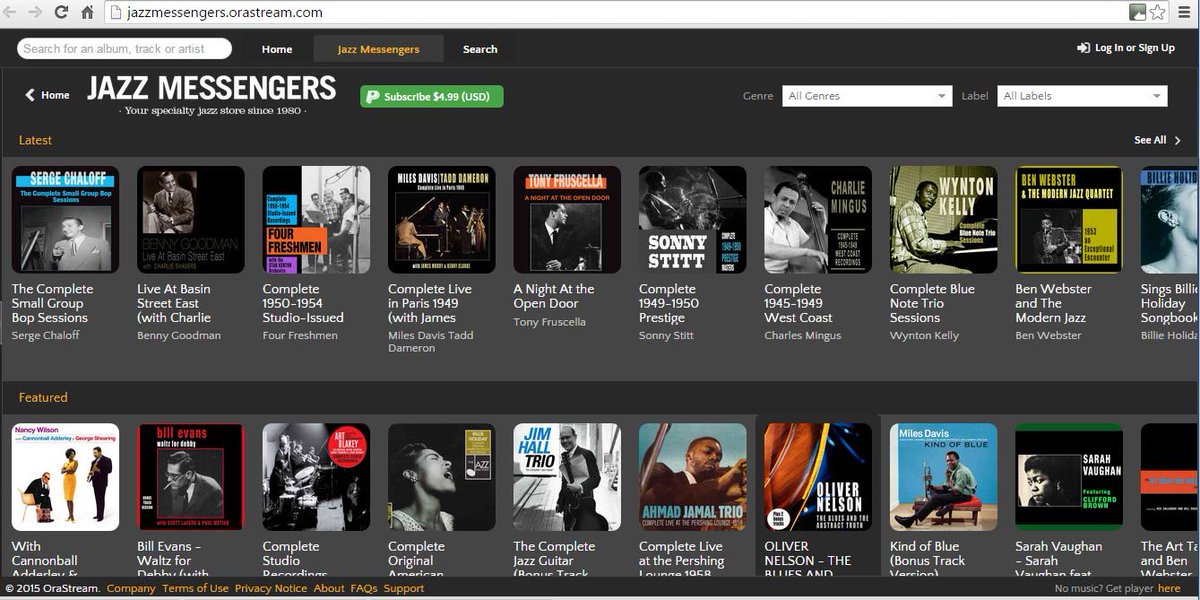
Task: Open Art Blakey album cover in Featured
Action: click(x=316, y=477)
